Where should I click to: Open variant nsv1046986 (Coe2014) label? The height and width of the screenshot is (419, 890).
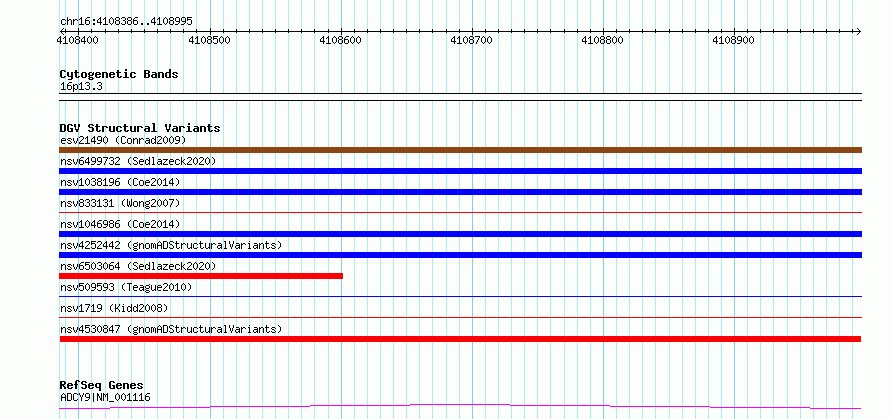[x=120, y=224]
